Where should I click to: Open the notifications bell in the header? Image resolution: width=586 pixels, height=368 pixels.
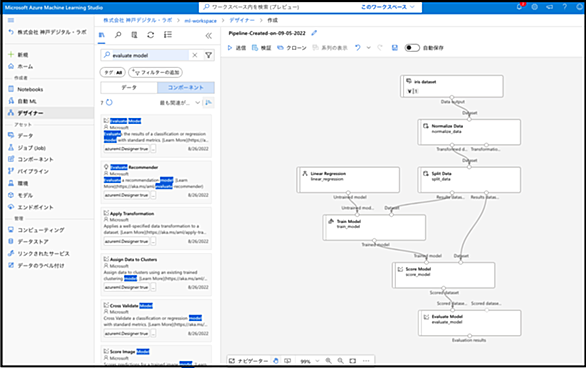(519, 7)
